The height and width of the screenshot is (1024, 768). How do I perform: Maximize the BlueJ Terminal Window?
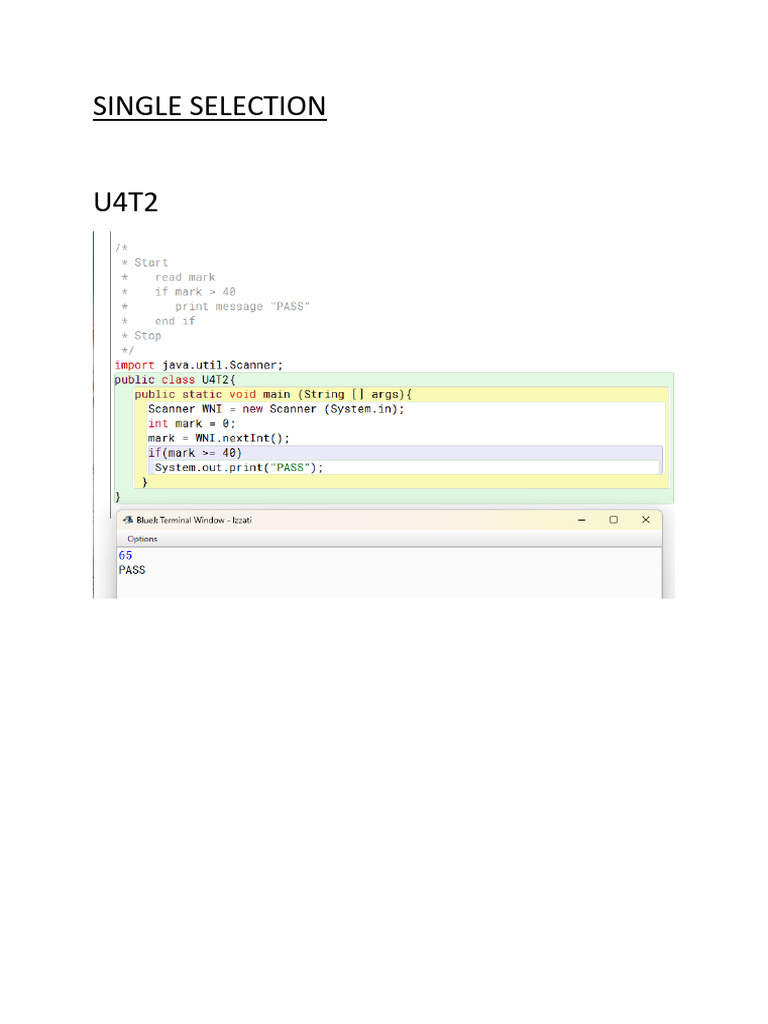pos(613,520)
